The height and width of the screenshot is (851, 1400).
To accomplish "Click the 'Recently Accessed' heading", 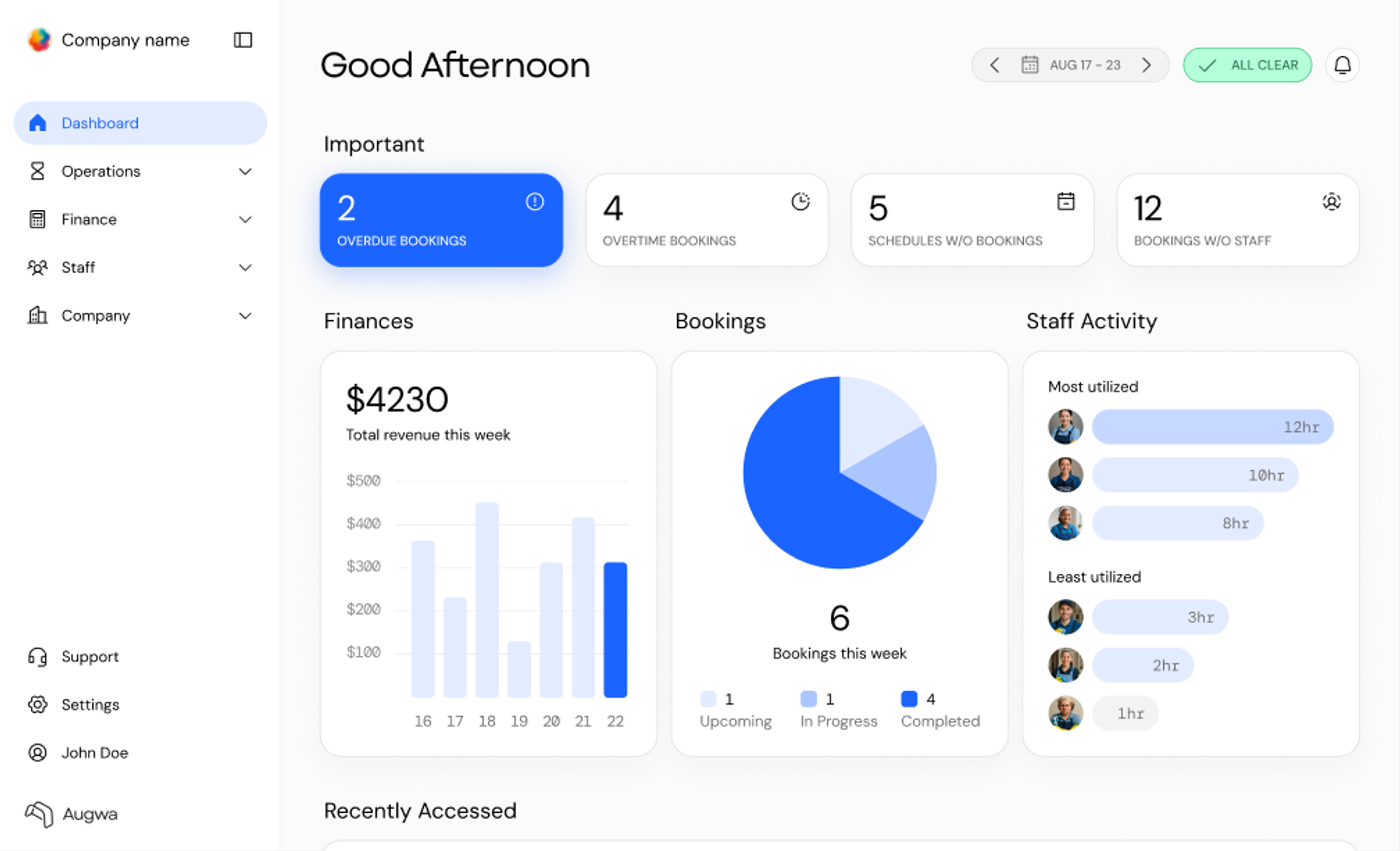I will 420,810.
